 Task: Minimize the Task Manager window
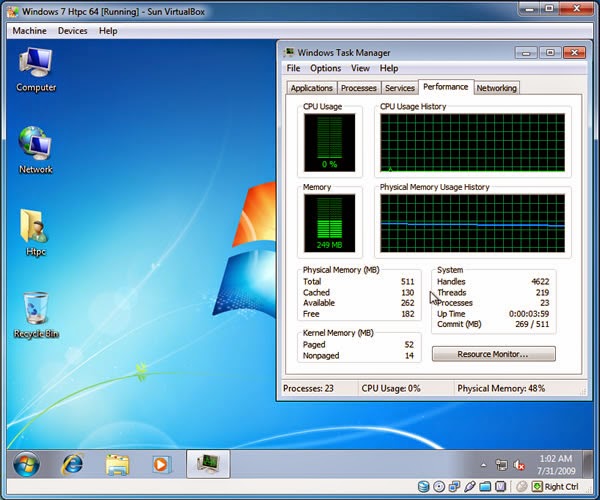point(527,53)
